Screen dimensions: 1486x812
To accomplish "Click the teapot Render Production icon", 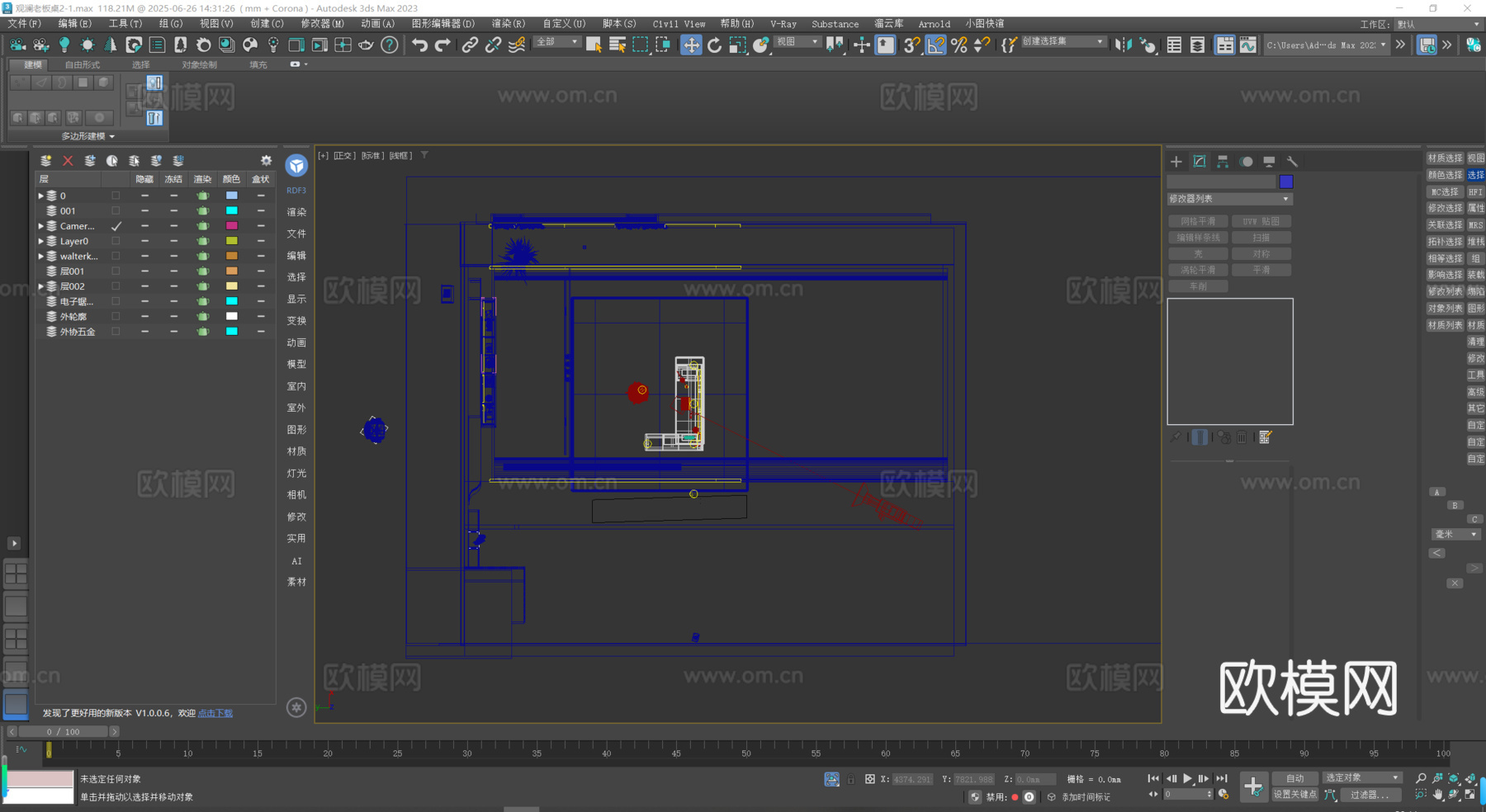I will tap(366, 45).
